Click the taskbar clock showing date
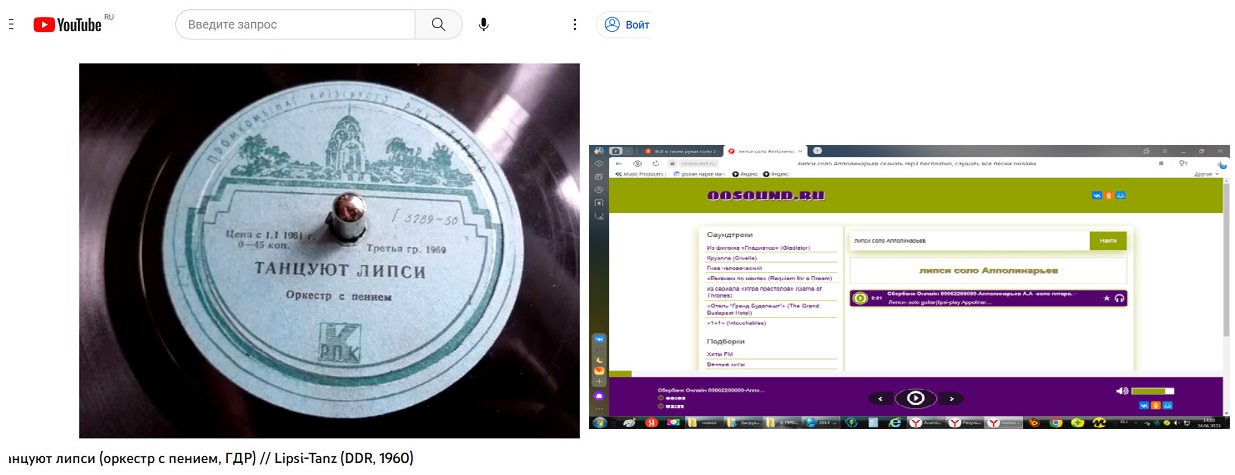This screenshot has height=475, width=1235. [x=1208, y=423]
